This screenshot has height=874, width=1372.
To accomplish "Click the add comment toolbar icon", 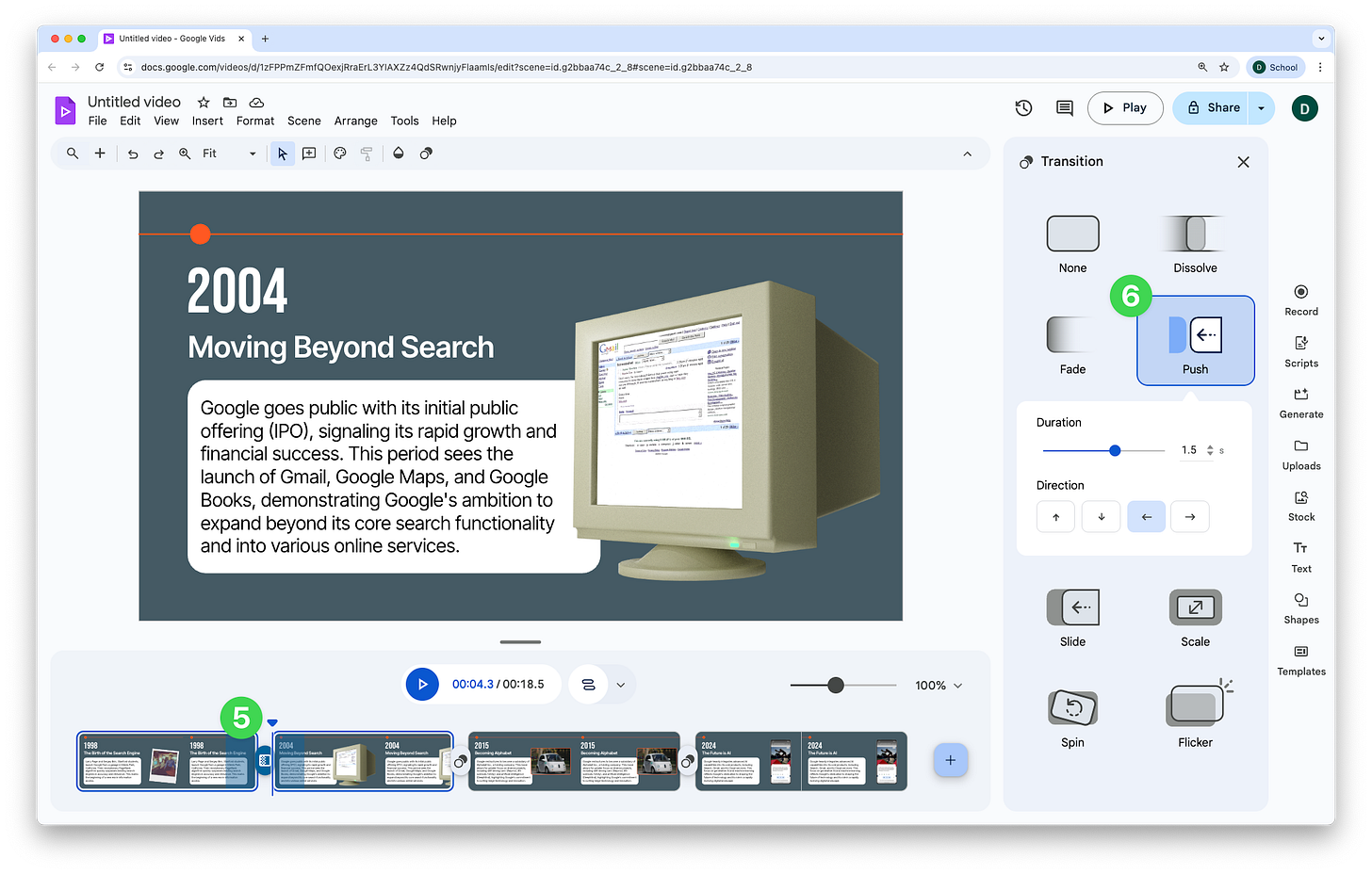I will click(x=309, y=154).
